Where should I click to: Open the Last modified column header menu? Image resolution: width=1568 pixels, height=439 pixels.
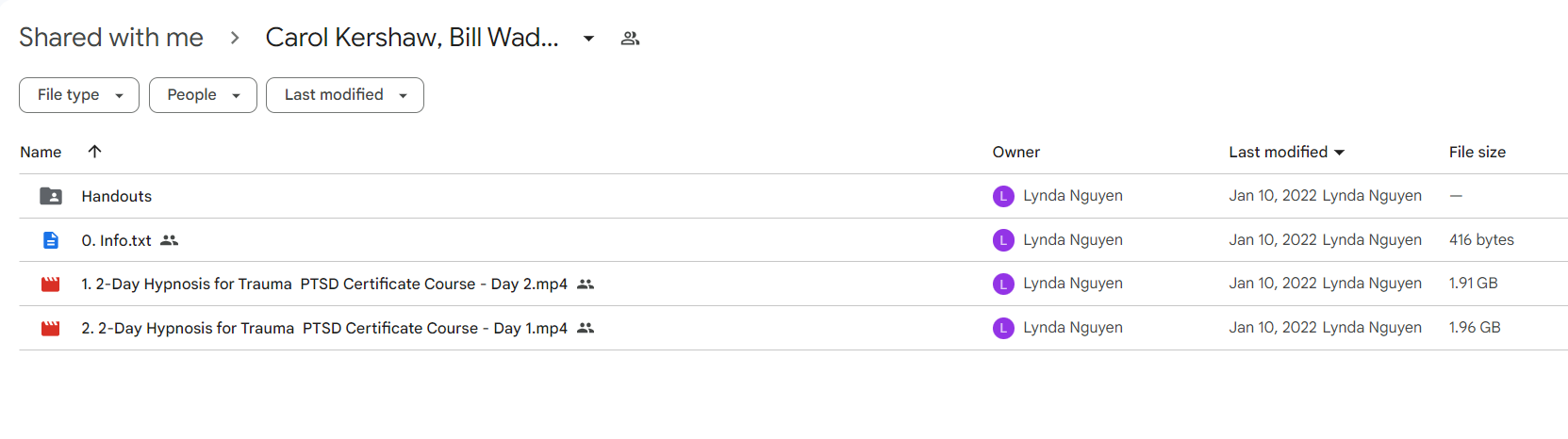click(1287, 152)
